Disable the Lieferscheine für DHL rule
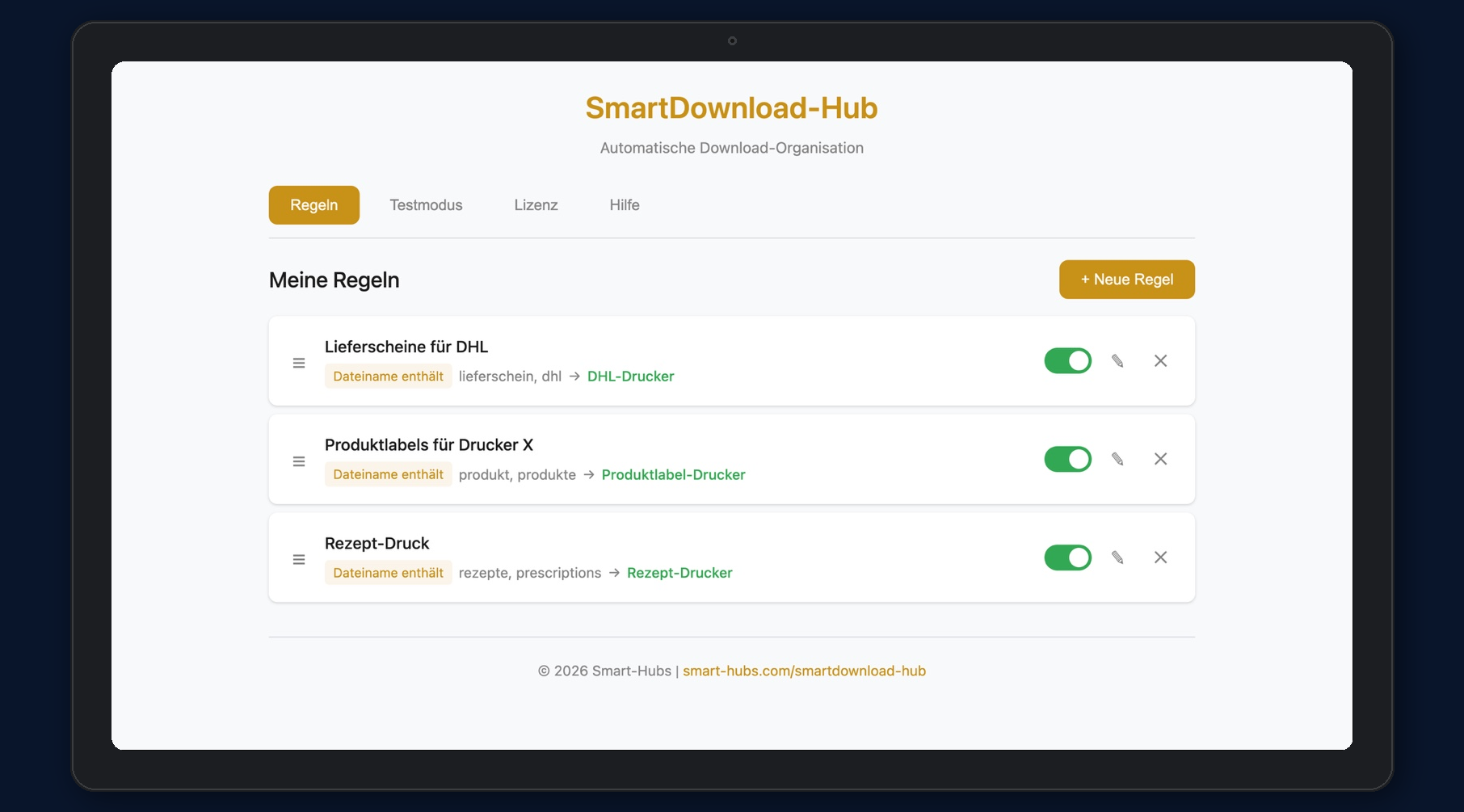1464x812 pixels. [1068, 361]
